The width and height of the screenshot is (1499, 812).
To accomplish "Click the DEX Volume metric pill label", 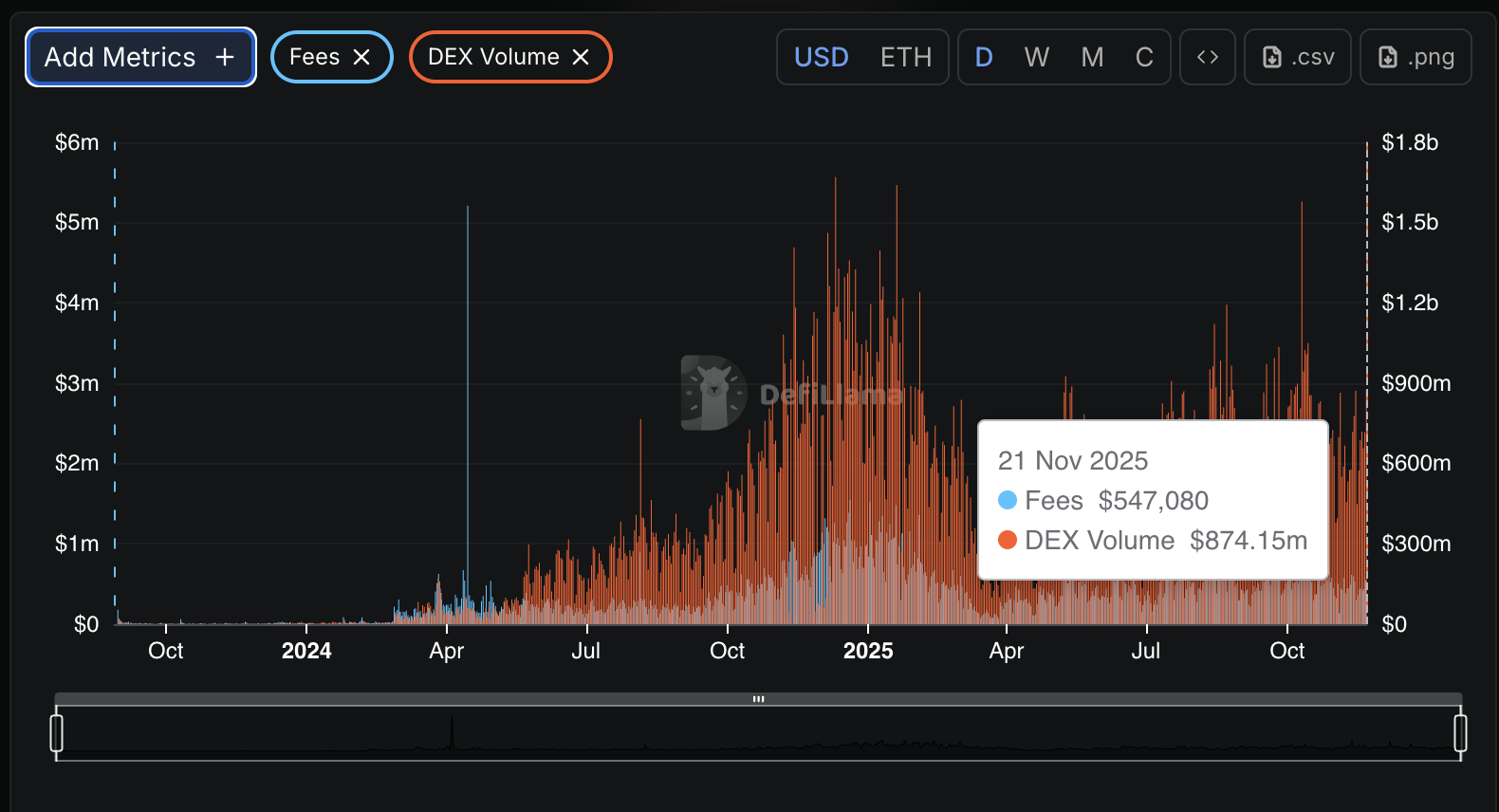I will (x=493, y=58).
